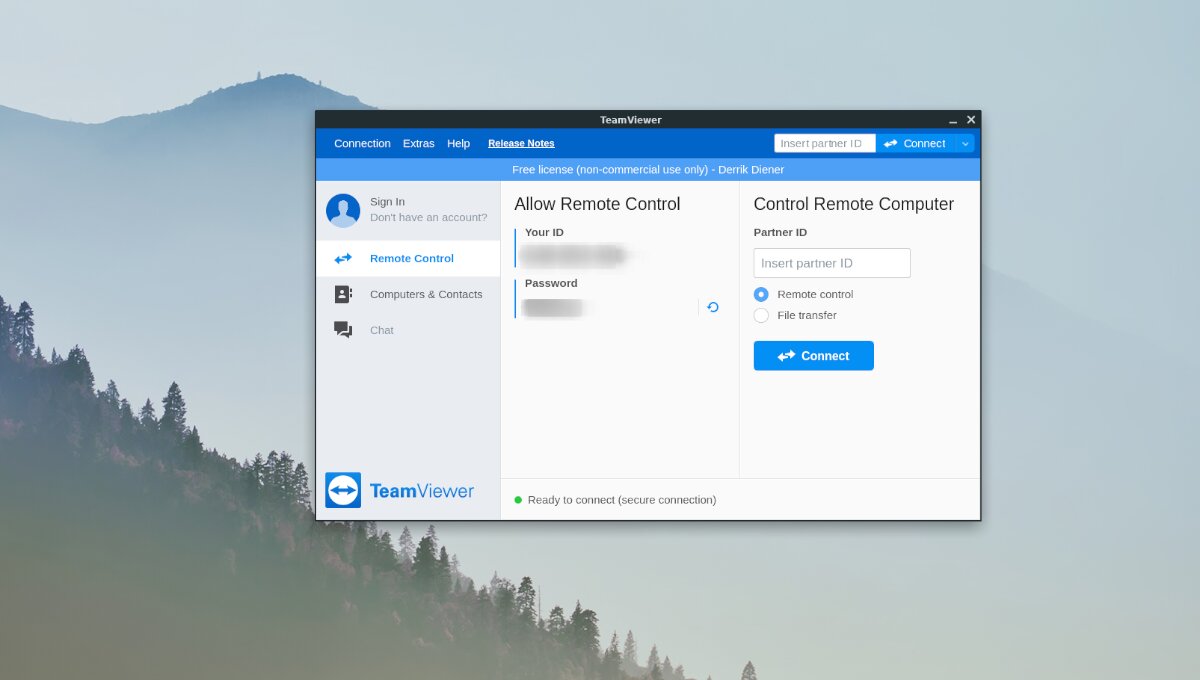1200x680 pixels.
Task: Click the Partner ID input field
Action: click(831, 262)
